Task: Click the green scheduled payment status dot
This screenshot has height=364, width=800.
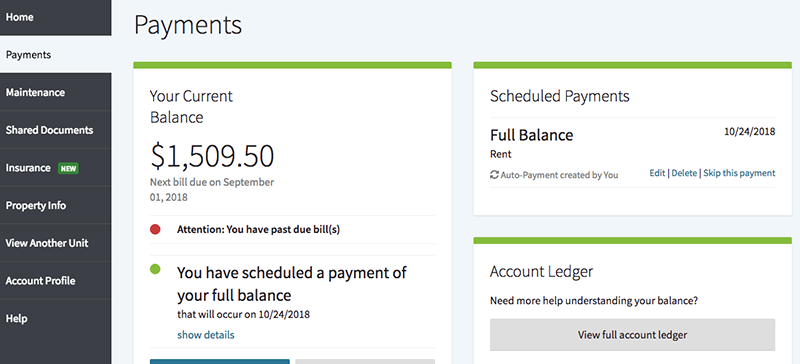Action: pyautogui.click(x=155, y=269)
